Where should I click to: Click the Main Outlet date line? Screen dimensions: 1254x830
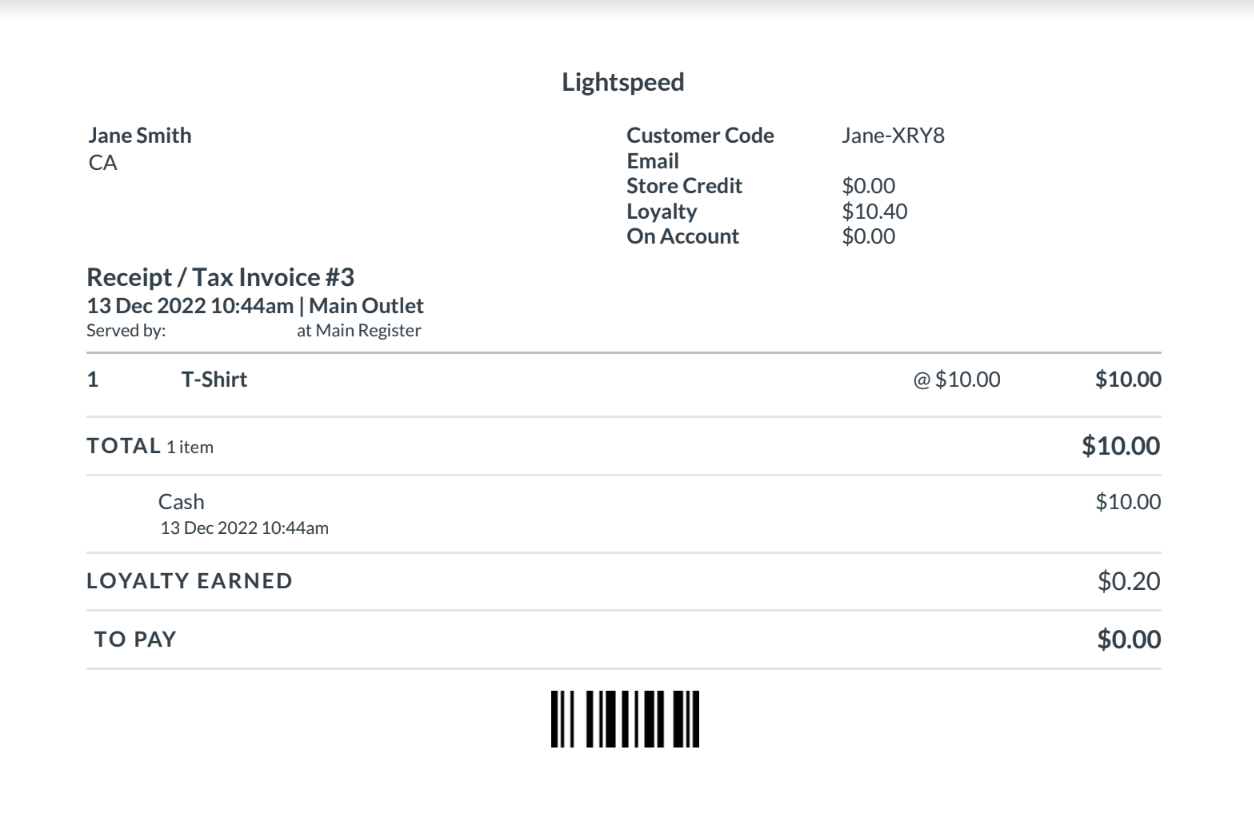click(255, 306)
